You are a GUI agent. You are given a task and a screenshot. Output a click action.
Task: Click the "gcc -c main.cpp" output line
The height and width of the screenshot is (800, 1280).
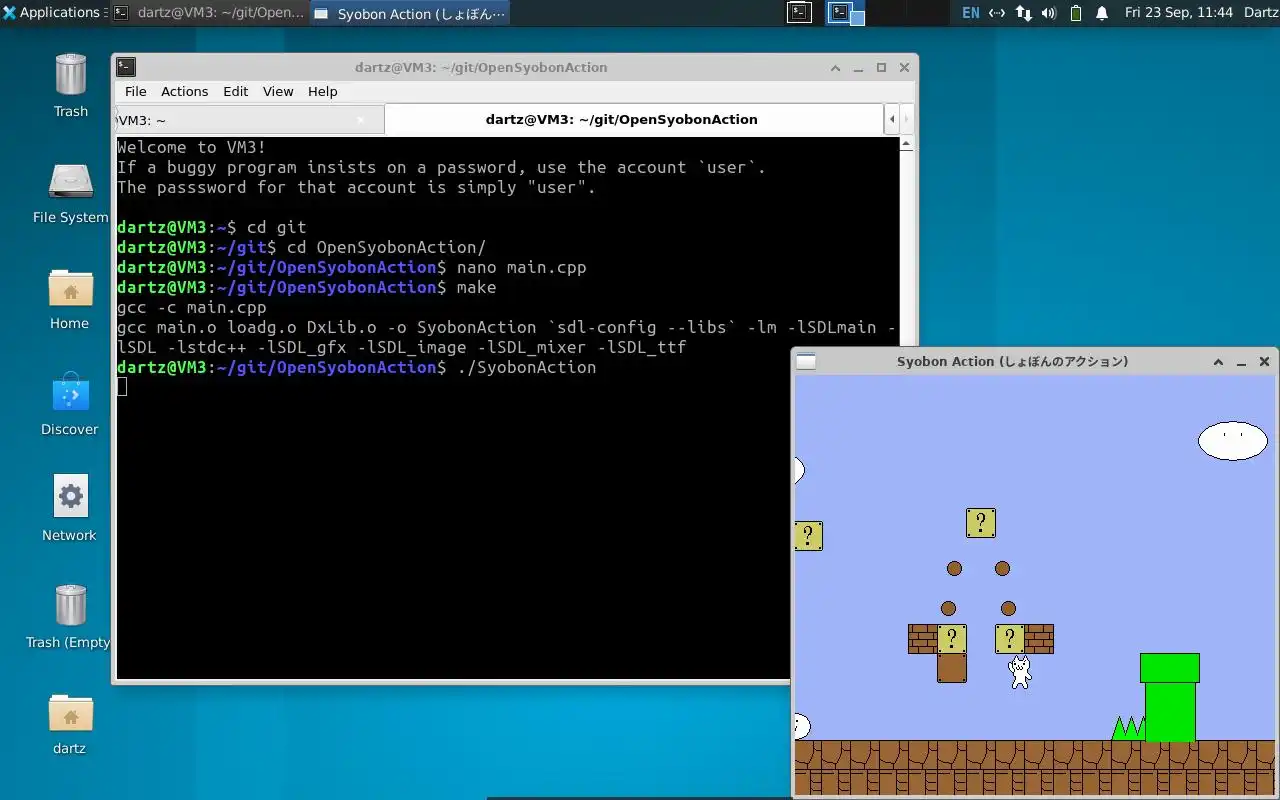click(x=192, y=307)
